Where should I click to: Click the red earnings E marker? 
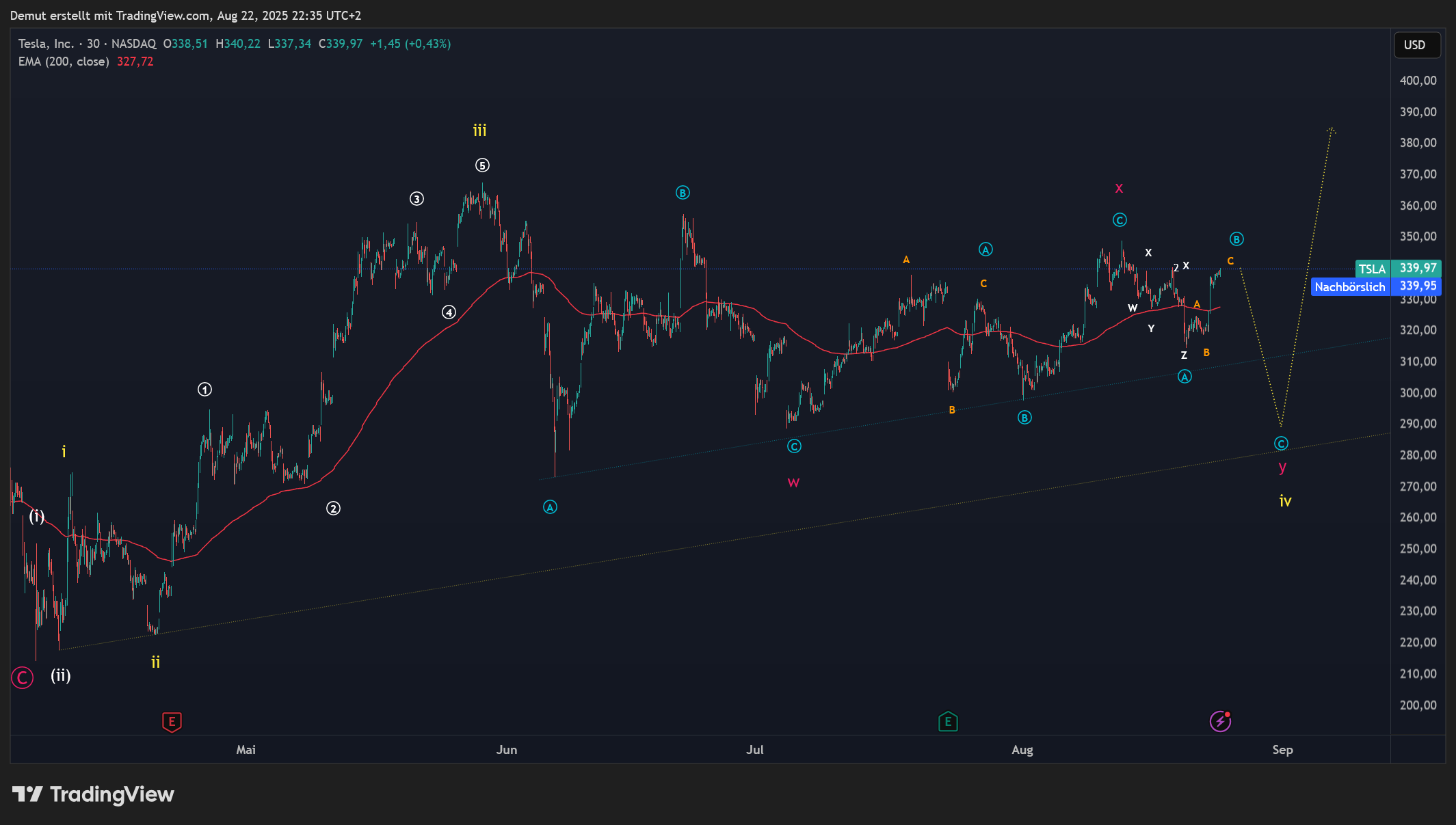pyautogui.click(x=172, y=721)
